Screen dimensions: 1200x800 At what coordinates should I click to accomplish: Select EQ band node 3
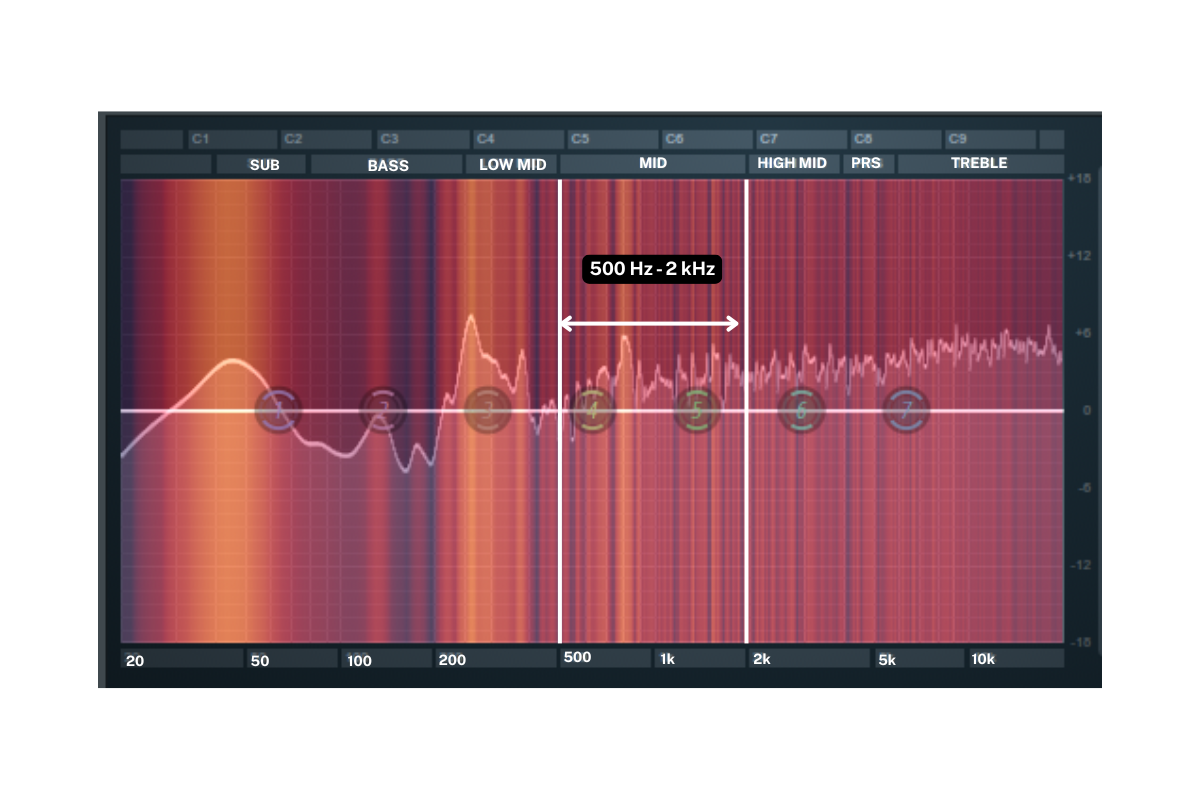click(488, 409)
